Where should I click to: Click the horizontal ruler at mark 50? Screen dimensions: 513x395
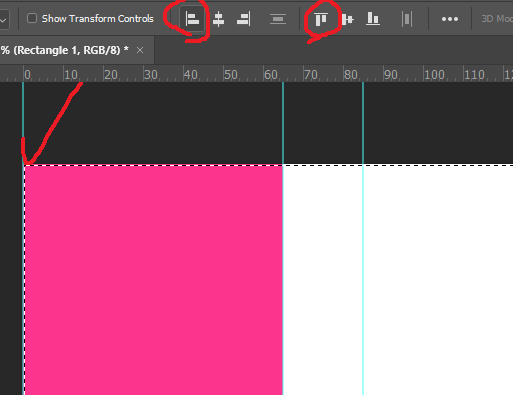(231, 75)
